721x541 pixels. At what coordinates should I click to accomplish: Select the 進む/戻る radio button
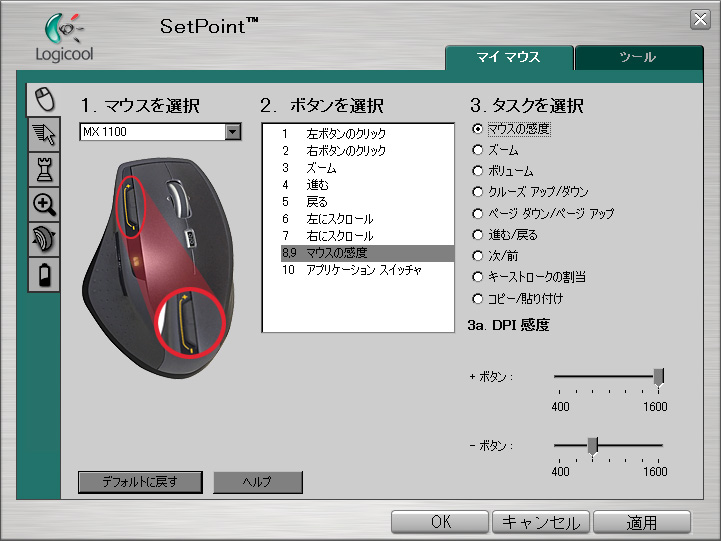(x=477, y=235)
